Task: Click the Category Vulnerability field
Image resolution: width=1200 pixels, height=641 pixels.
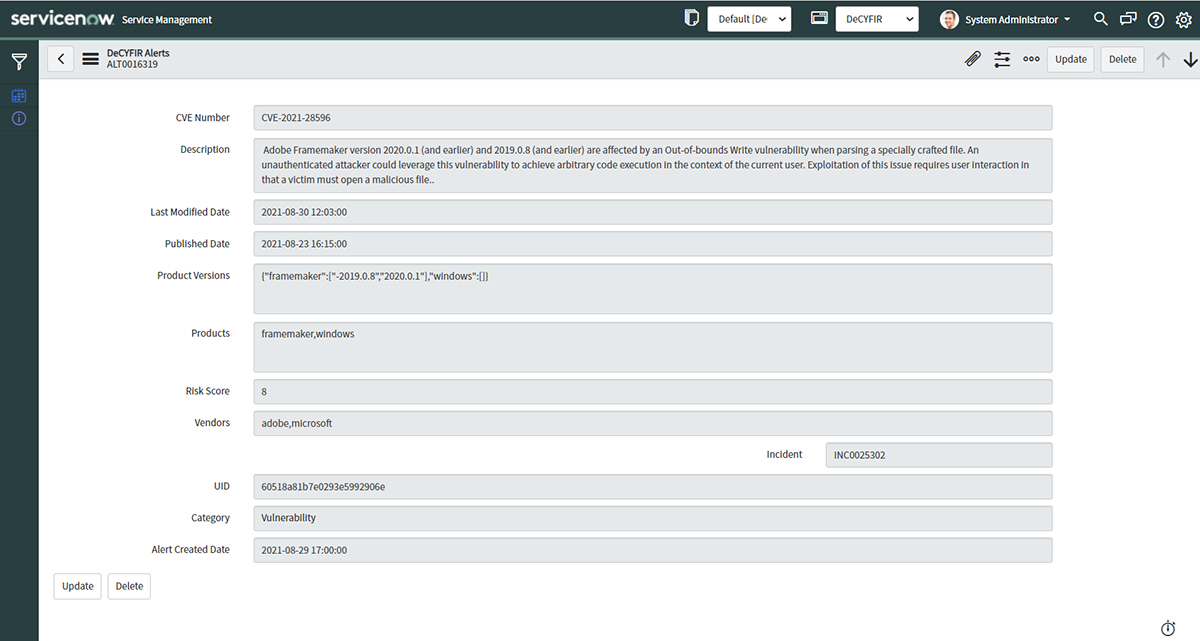Action: (653, 518)
